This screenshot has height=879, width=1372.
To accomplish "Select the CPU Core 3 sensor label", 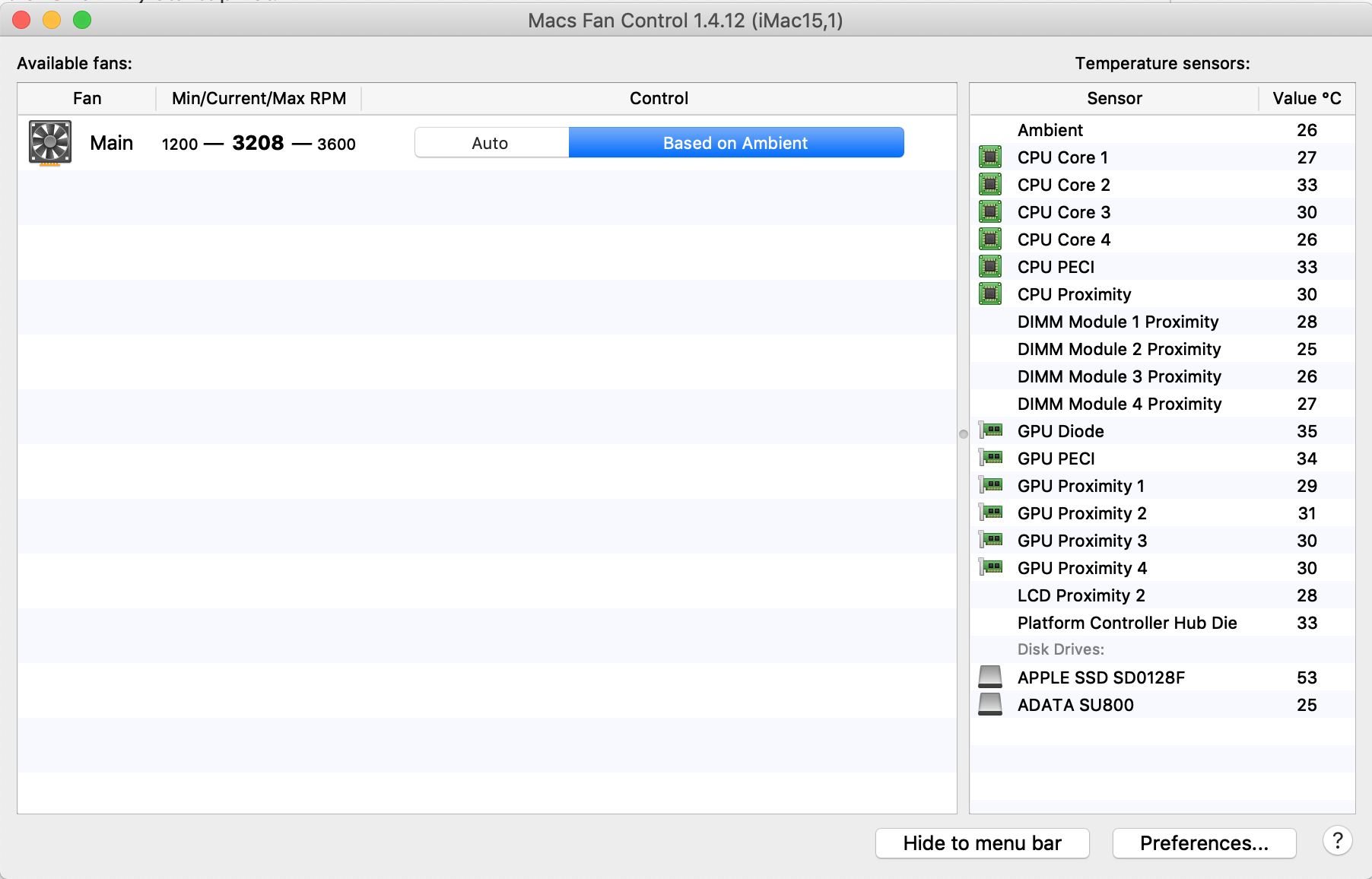I will (1064, 212).
